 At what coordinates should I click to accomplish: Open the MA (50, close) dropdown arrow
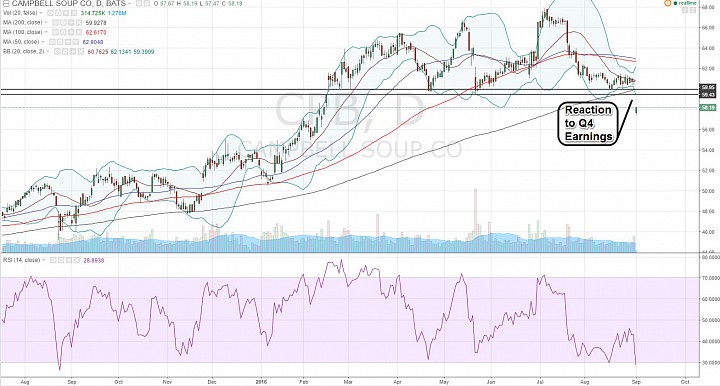(43, 42)
